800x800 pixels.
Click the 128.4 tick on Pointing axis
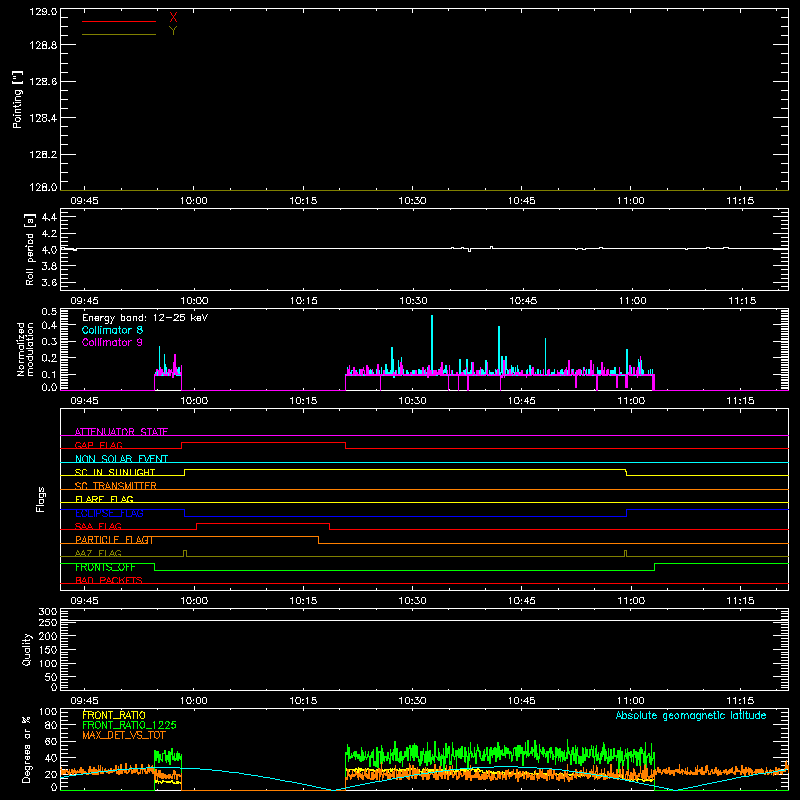pos(43,118)
